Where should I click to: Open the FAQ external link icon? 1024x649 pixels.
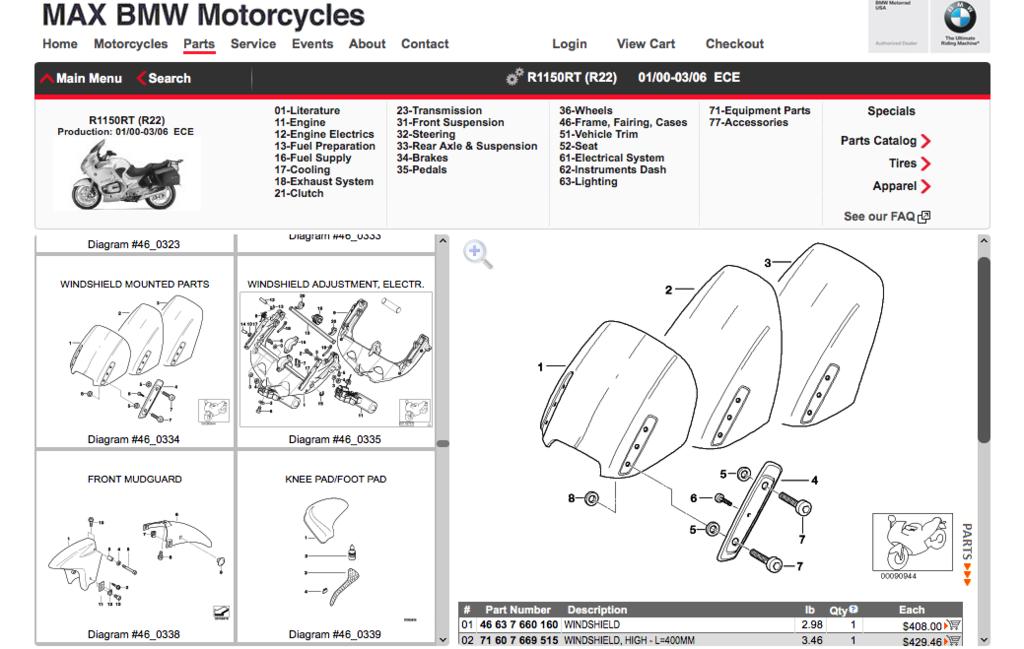924,216
